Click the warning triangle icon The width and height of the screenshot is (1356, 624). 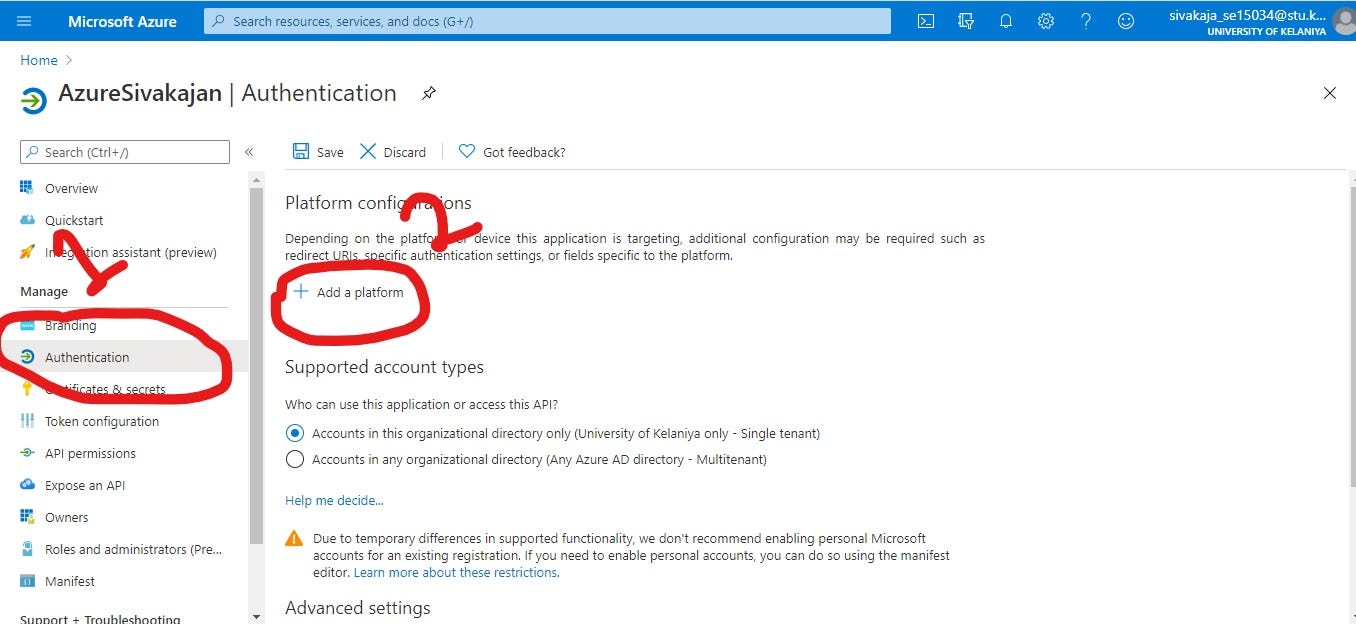tap(294, 538)
